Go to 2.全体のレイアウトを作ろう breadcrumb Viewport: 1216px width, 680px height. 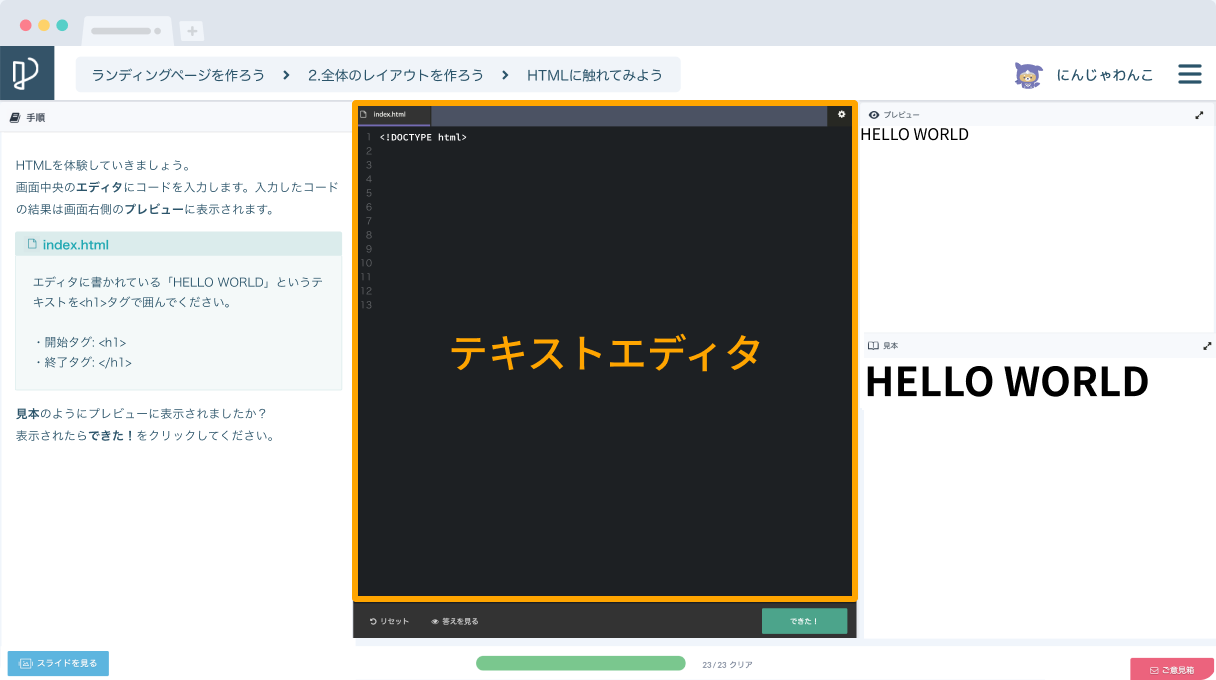[395, 75]
